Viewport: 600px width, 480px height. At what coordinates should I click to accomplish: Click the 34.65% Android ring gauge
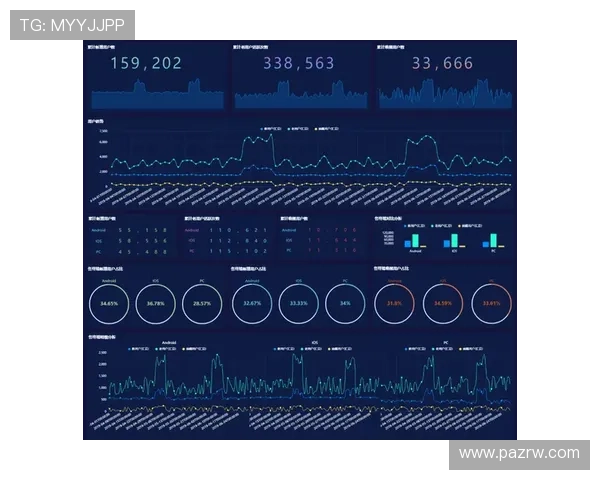pos(110,303)
